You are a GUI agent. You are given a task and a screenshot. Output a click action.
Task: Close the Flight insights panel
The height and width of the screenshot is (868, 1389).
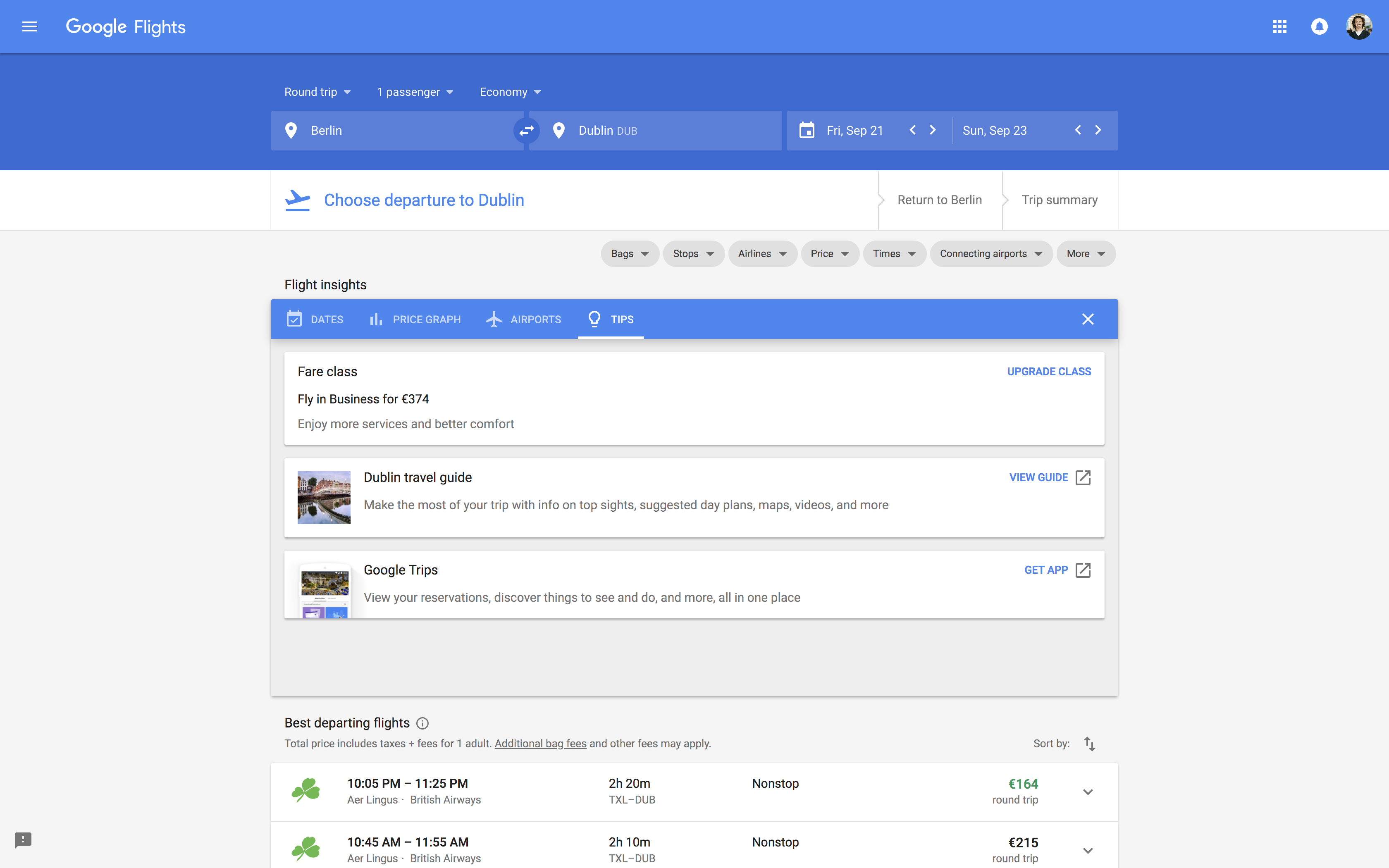pyautogui.click(x=1088, y=319)
